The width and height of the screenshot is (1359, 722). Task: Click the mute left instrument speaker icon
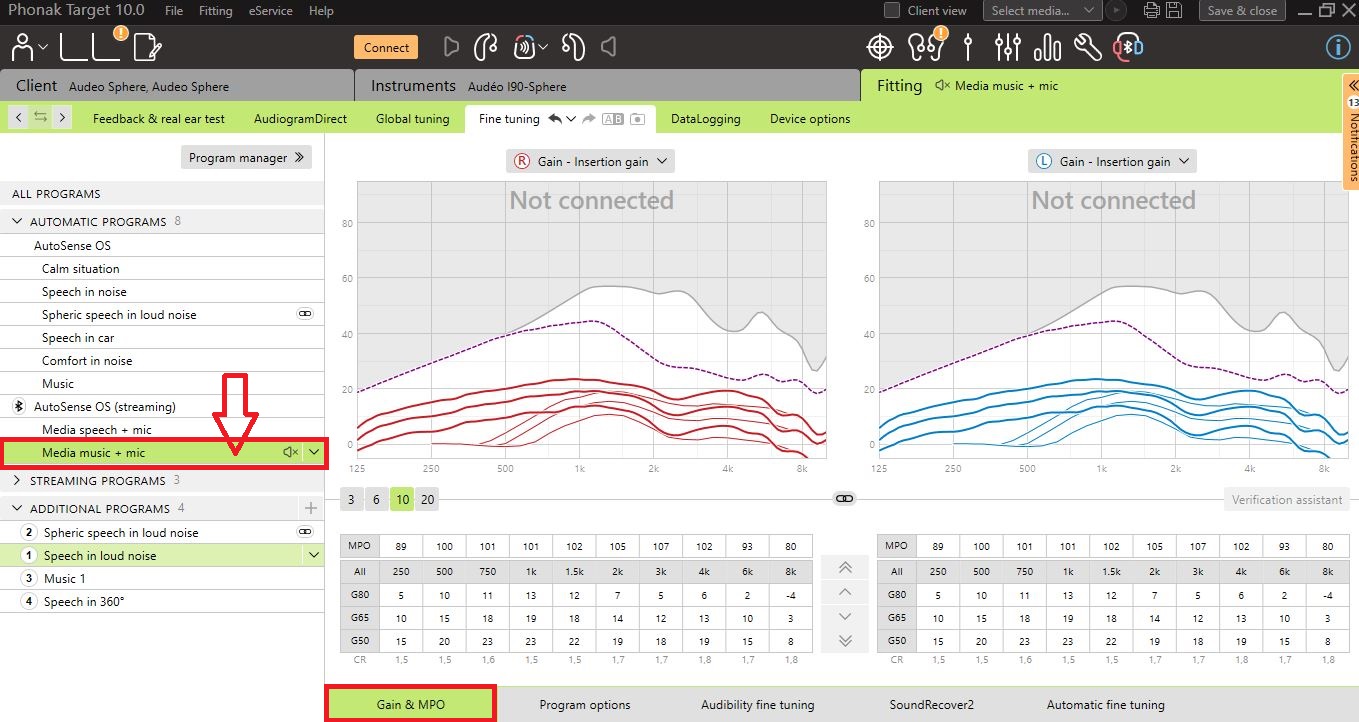tap(609, 47)
